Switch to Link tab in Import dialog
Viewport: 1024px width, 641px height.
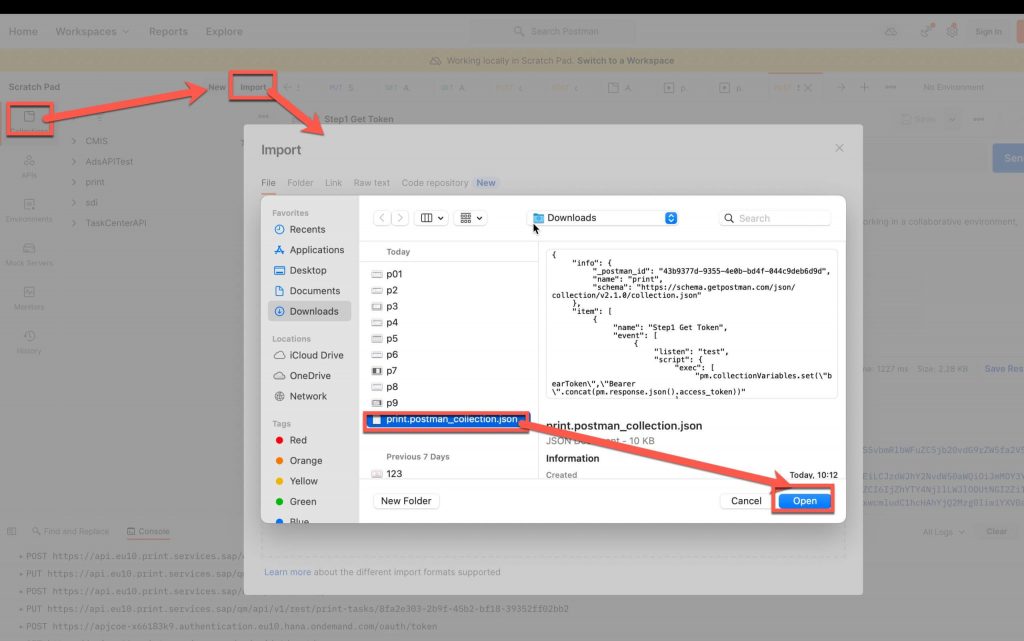[333, 183]
